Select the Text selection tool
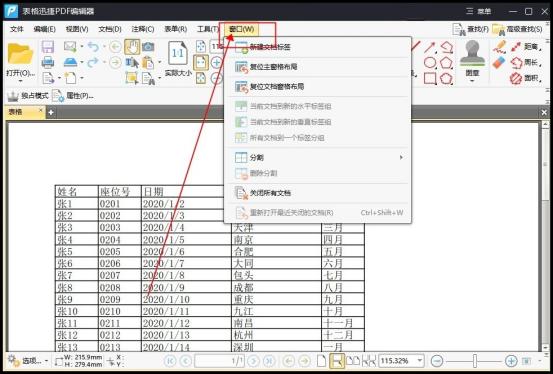553x374 pixels. [x=132, y=63]
